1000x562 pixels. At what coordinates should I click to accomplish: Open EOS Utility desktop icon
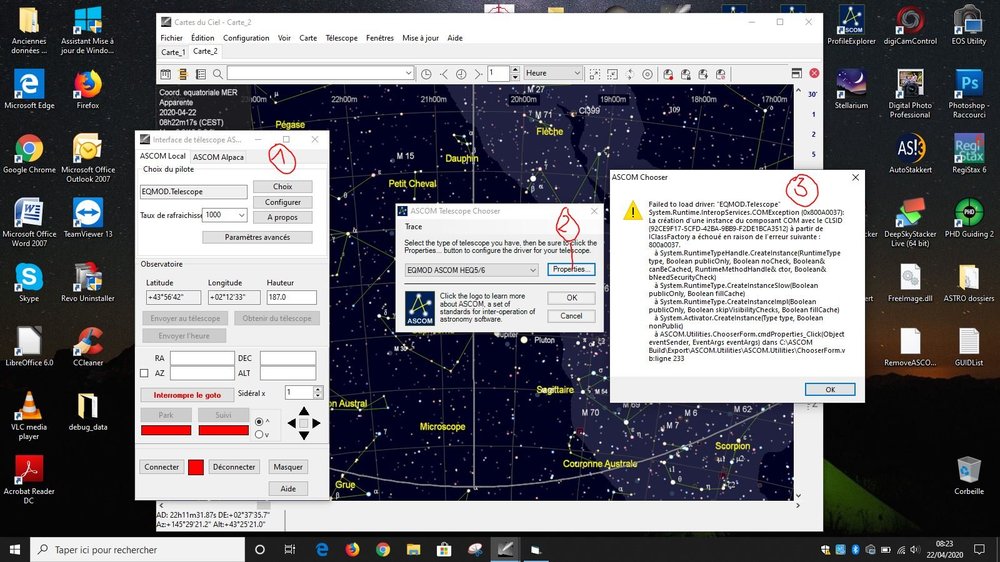[969, 25]
